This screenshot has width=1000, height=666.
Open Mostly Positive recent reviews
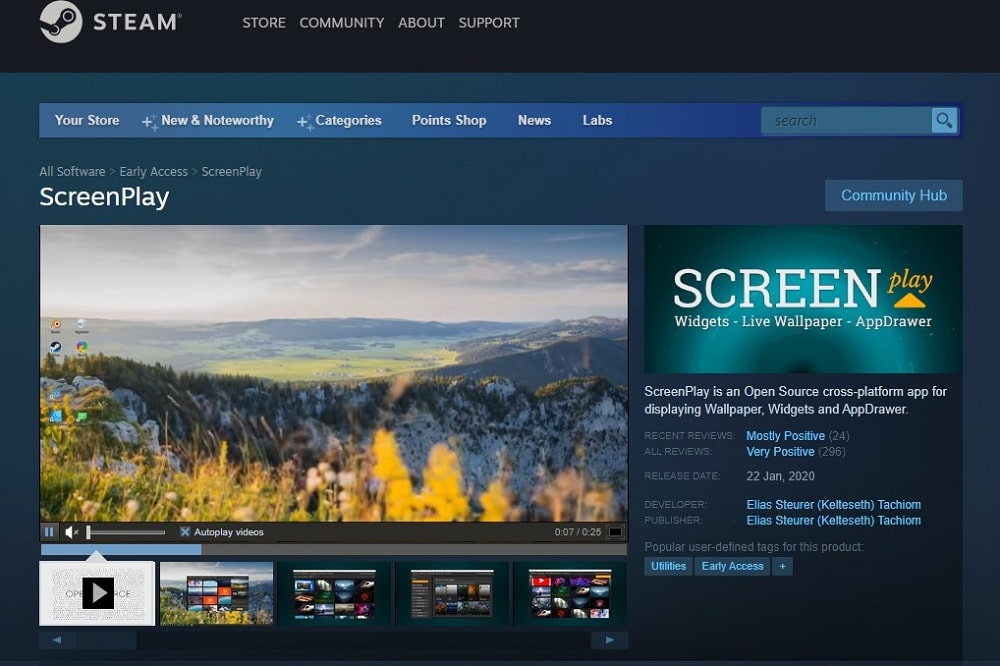[786, 436]
